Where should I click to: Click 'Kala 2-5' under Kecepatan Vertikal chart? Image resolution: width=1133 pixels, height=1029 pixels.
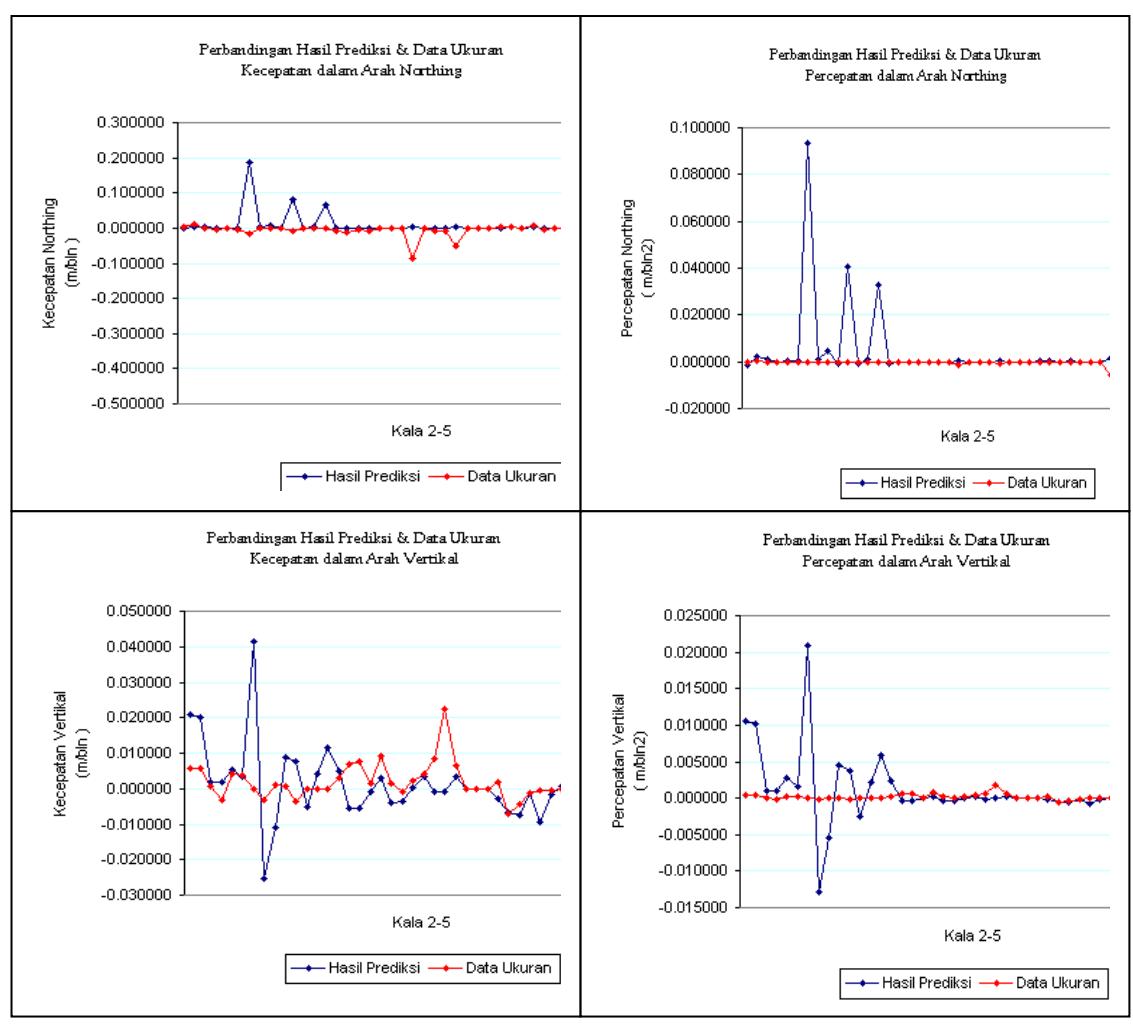coord(421,922)
